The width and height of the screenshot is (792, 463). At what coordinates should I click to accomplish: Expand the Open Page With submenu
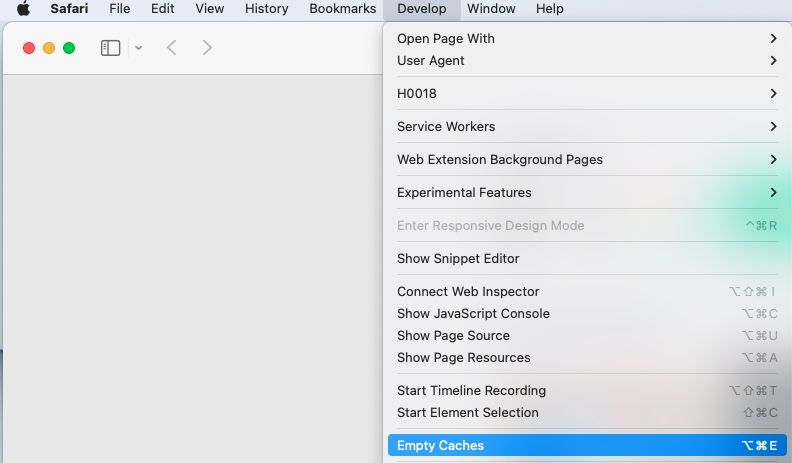pyautogui.click(x=587, y=38)
